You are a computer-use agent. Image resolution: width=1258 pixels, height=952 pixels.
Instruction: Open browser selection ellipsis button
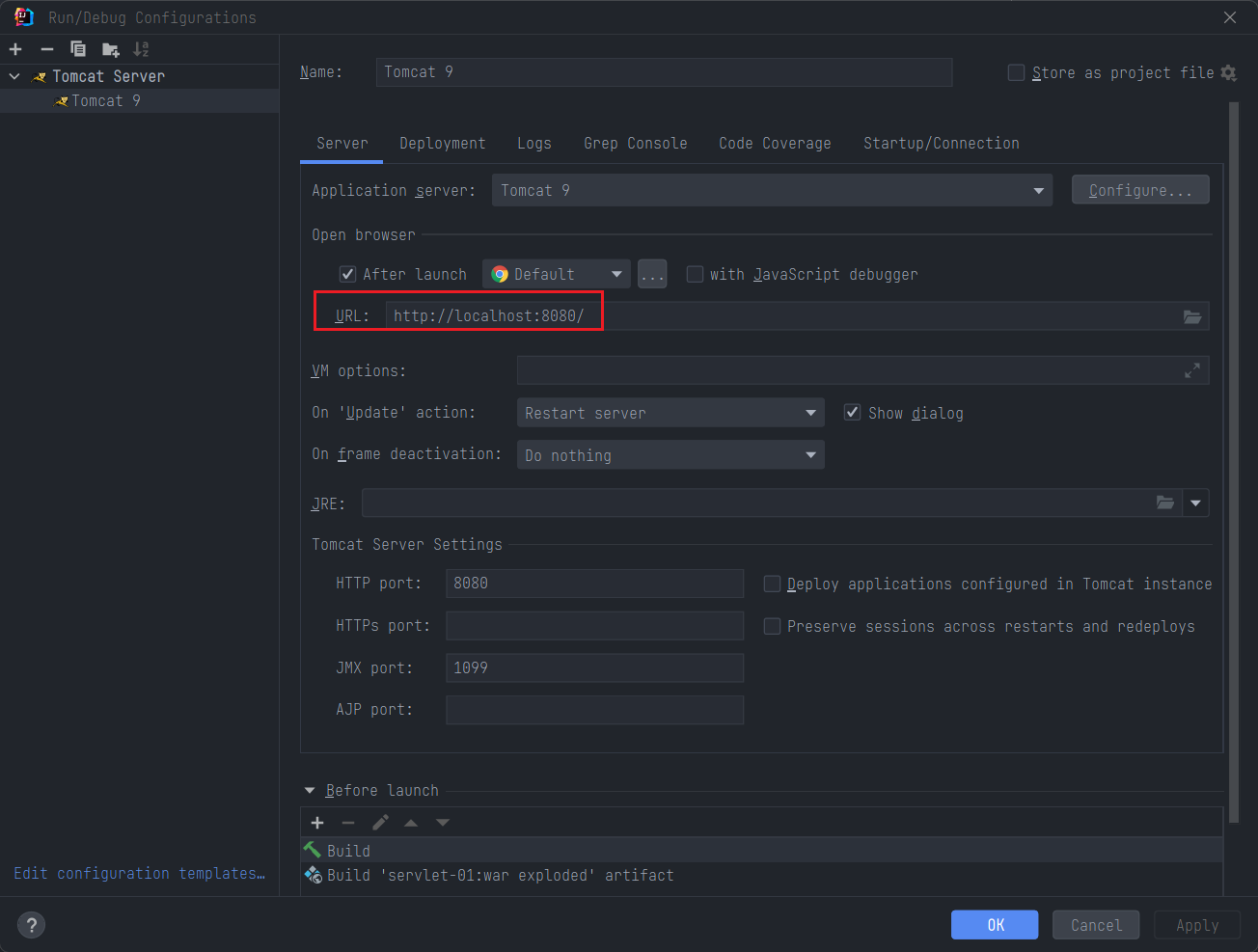click(x=652, y=274)
